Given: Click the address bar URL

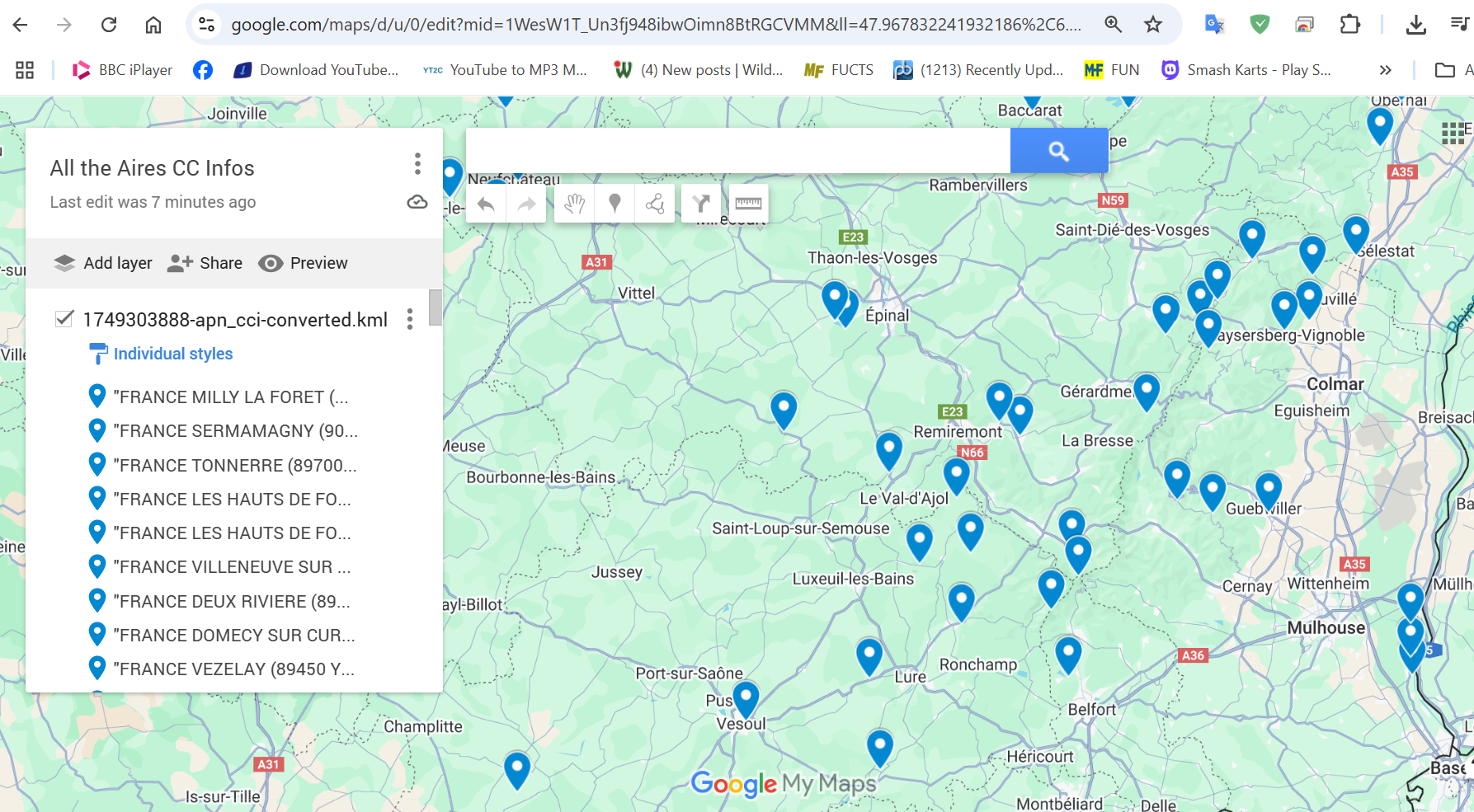Looking at the screenshot, I should point(656,25).
